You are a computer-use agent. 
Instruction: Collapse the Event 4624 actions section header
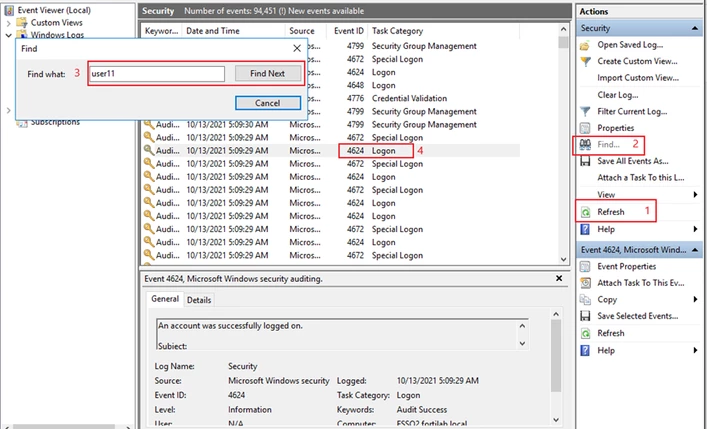click(x=694, y=249)
